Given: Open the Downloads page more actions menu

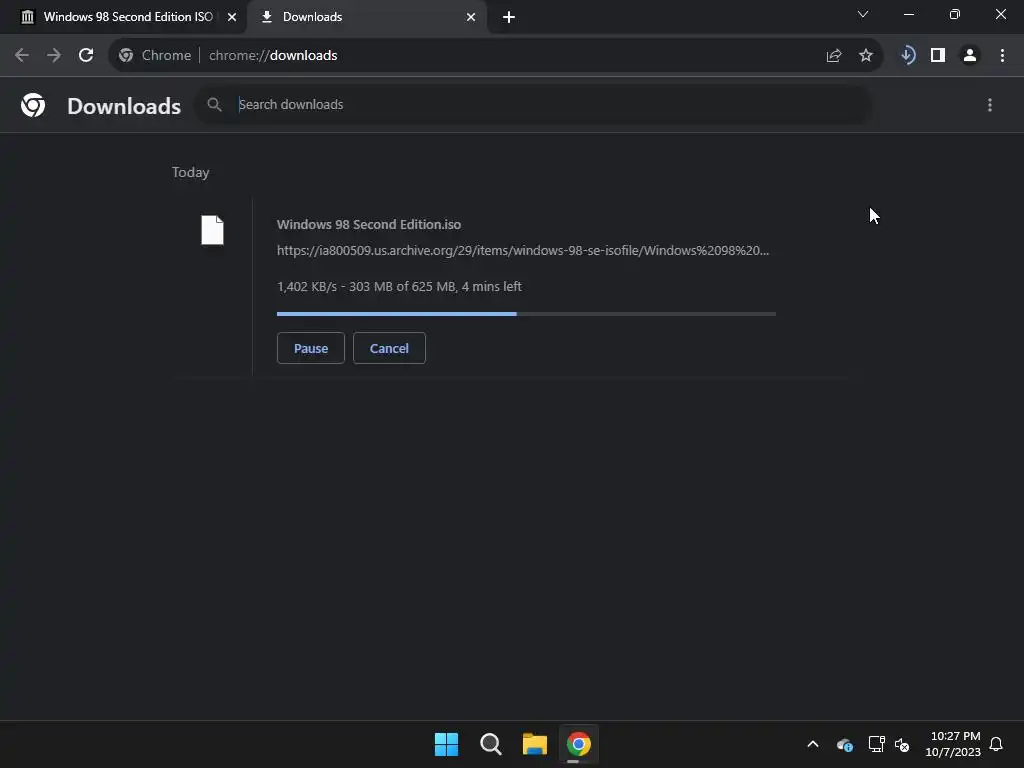Looking at the screenshot, I should [990, 105].
